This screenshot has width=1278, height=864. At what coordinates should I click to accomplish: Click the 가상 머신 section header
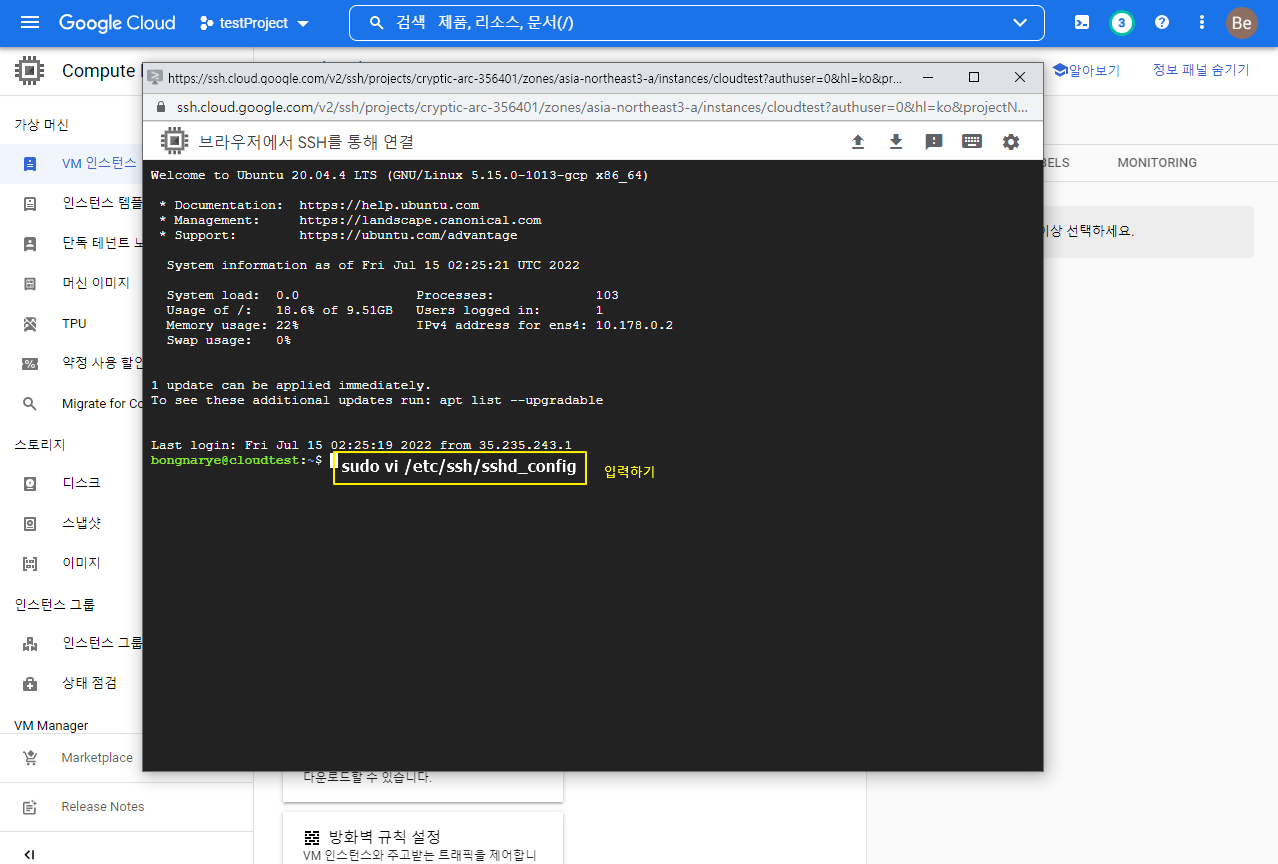pos(41,125)
